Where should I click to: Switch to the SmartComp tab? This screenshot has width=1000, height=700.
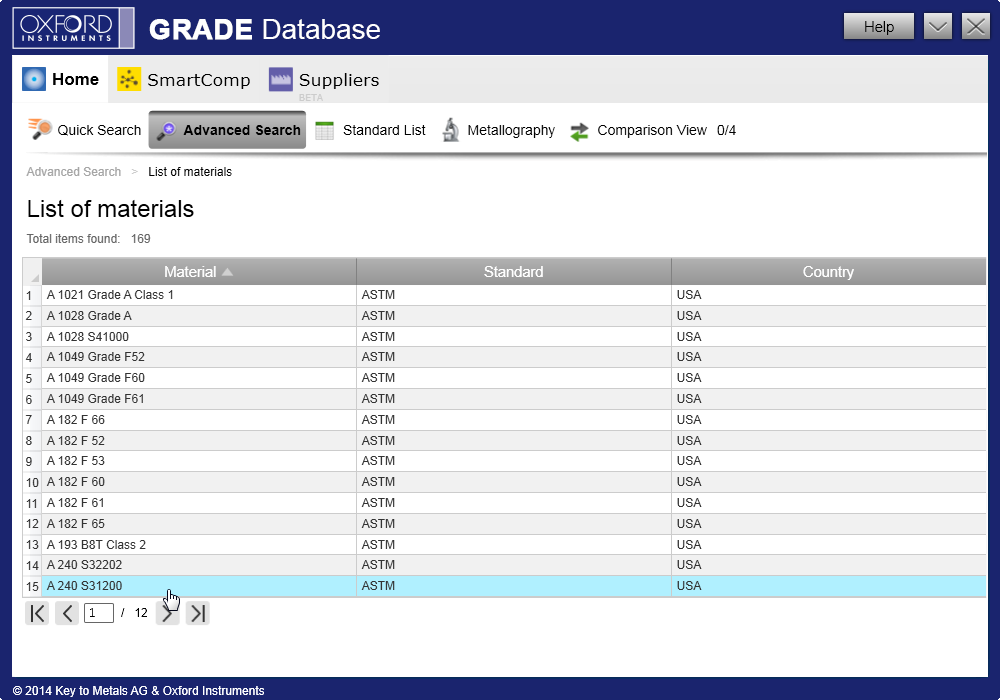click(184, 80)
